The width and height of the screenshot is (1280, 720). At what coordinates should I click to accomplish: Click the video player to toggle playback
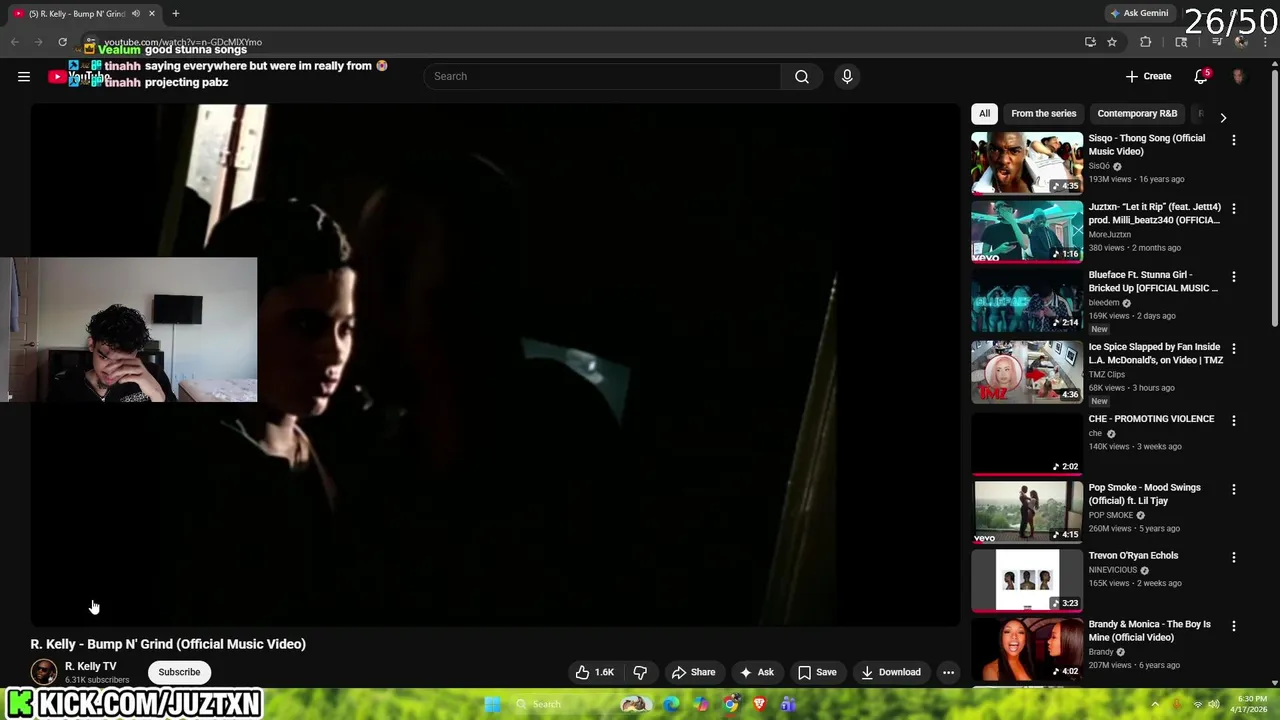point(495,365)
